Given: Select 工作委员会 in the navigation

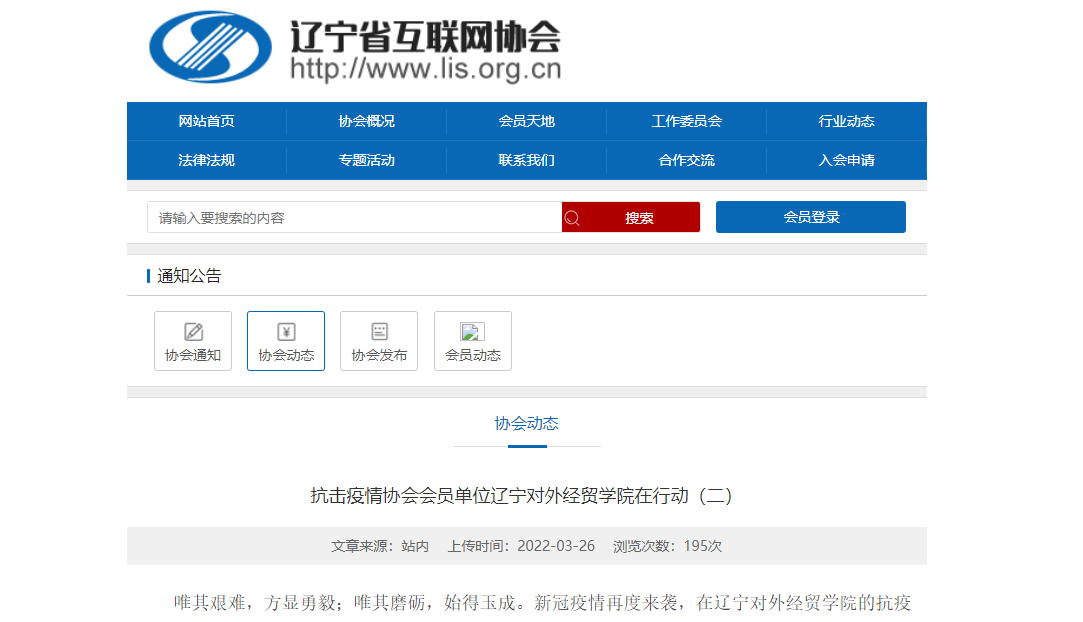Looking at the screenshot, I should pos(687,122).
